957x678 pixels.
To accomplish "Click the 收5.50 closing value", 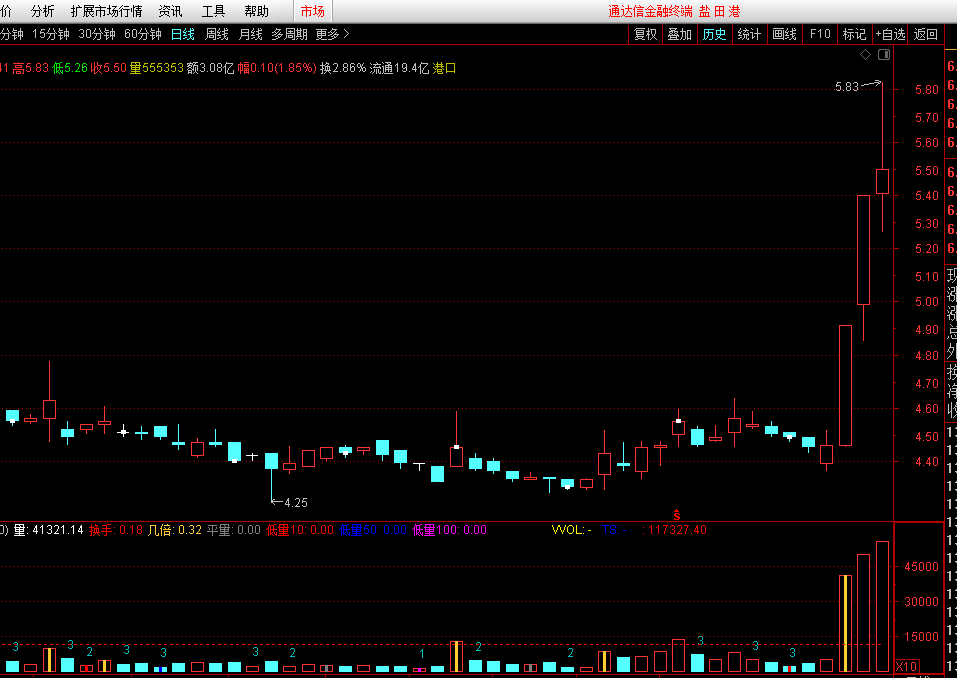I will [x=109, y=68].
